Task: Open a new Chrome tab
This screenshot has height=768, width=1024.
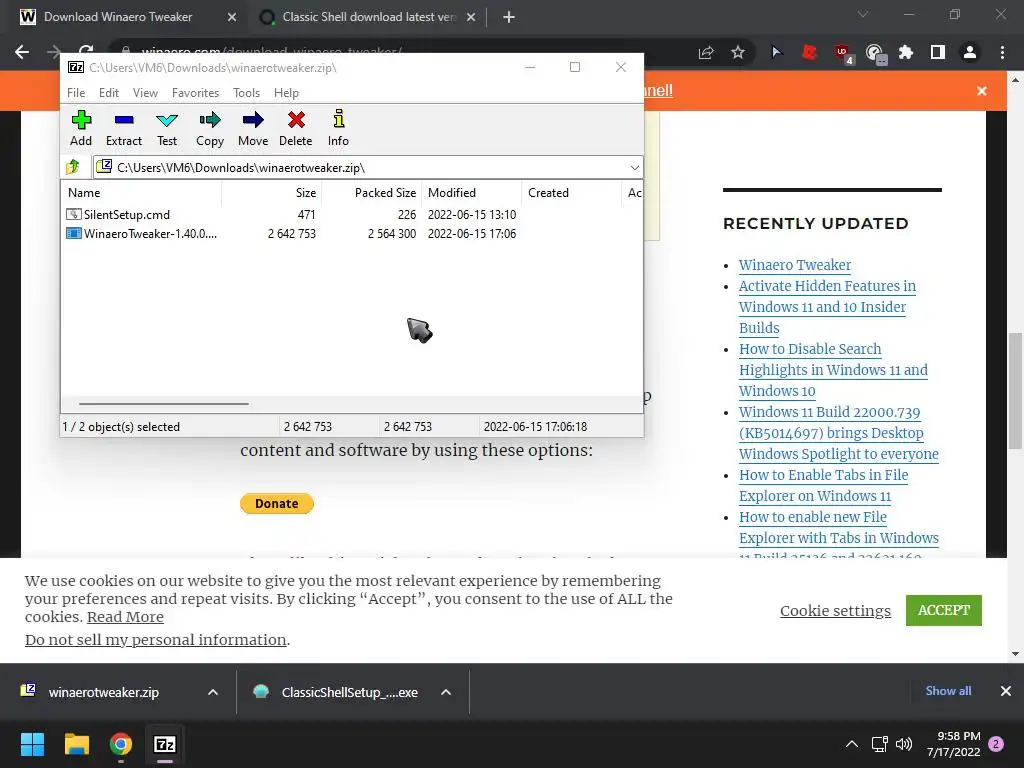Action: [x=509, y=18]
